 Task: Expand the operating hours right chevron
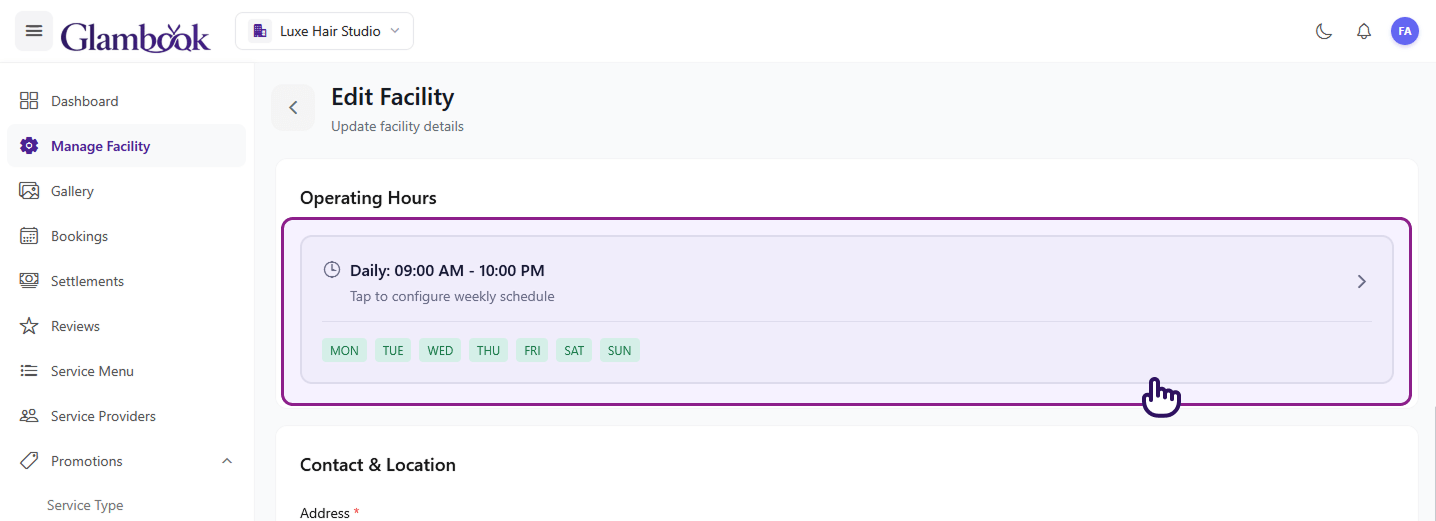click(1361, 282)
